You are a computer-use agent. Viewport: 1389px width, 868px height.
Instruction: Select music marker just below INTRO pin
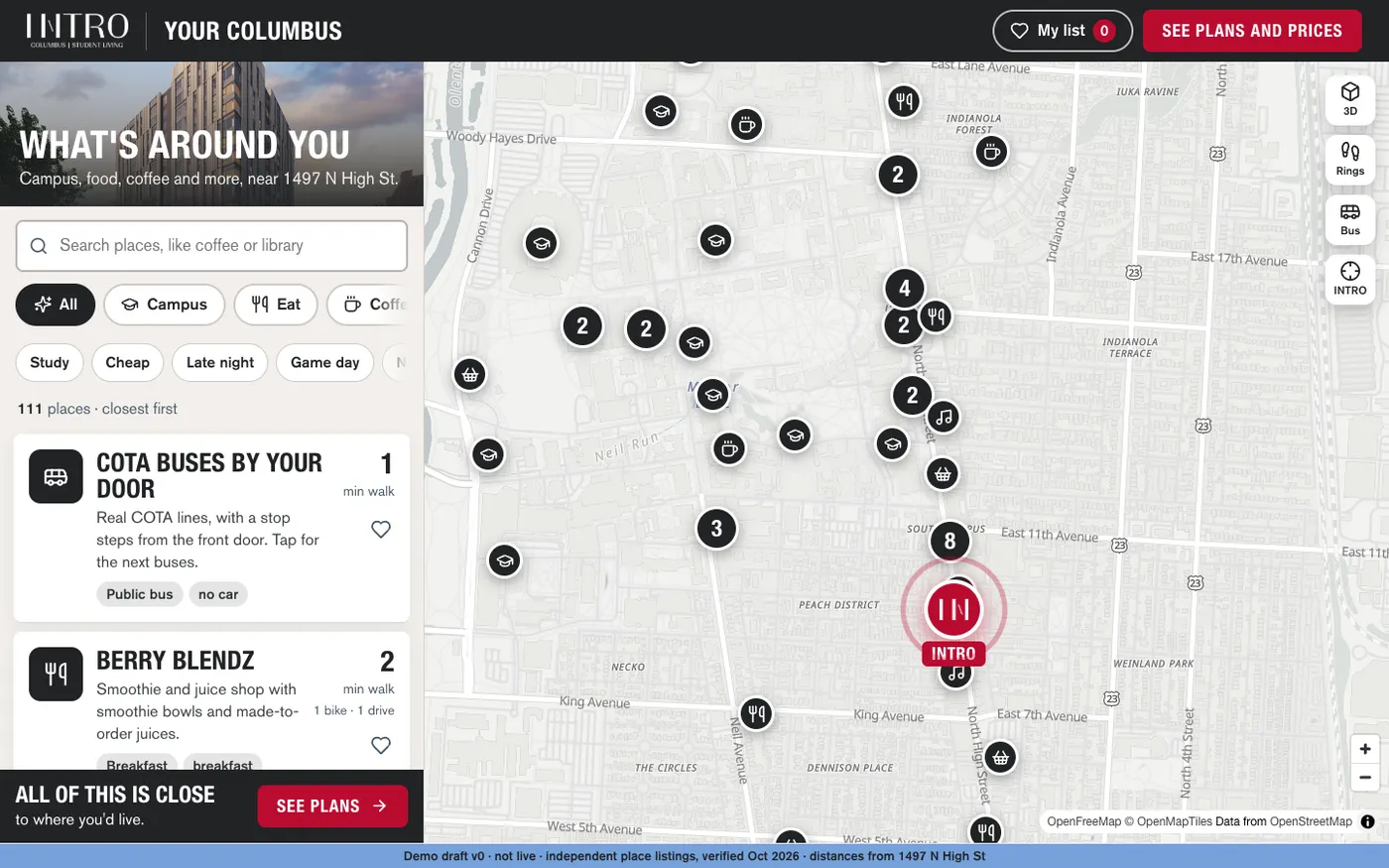[955, 675]
